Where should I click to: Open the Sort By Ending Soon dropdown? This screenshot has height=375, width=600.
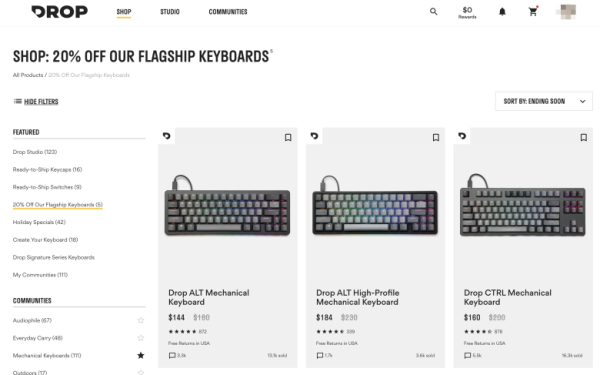coord(544,101)
